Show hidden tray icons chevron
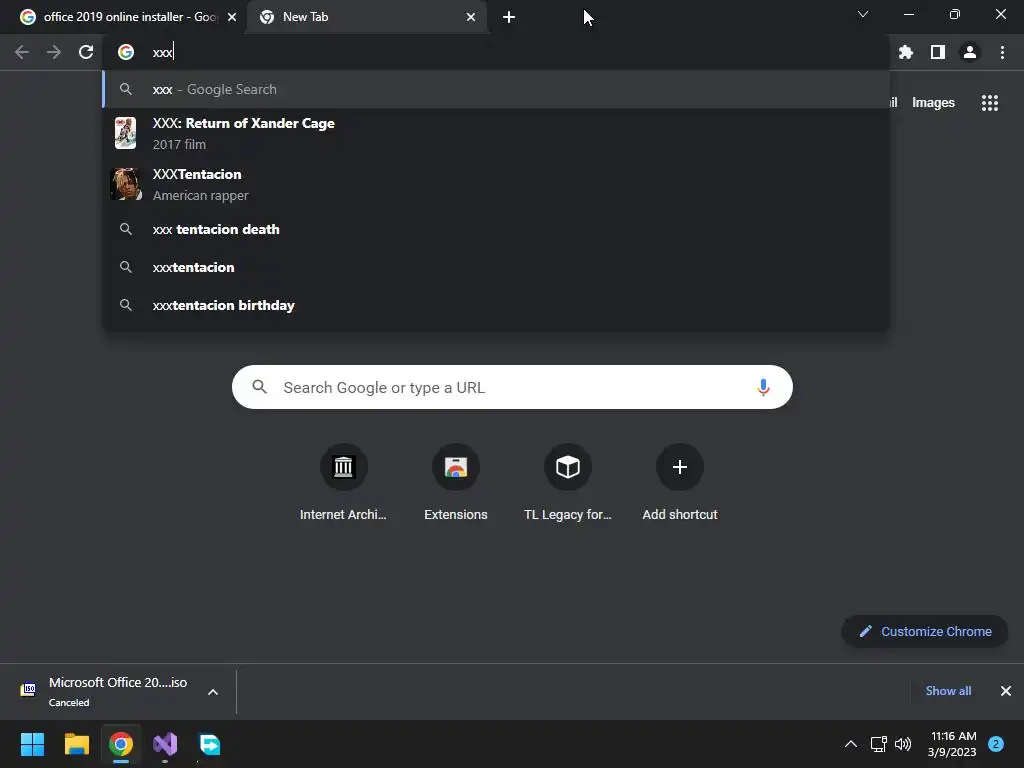1024x768 pixels. coord(851,744)
